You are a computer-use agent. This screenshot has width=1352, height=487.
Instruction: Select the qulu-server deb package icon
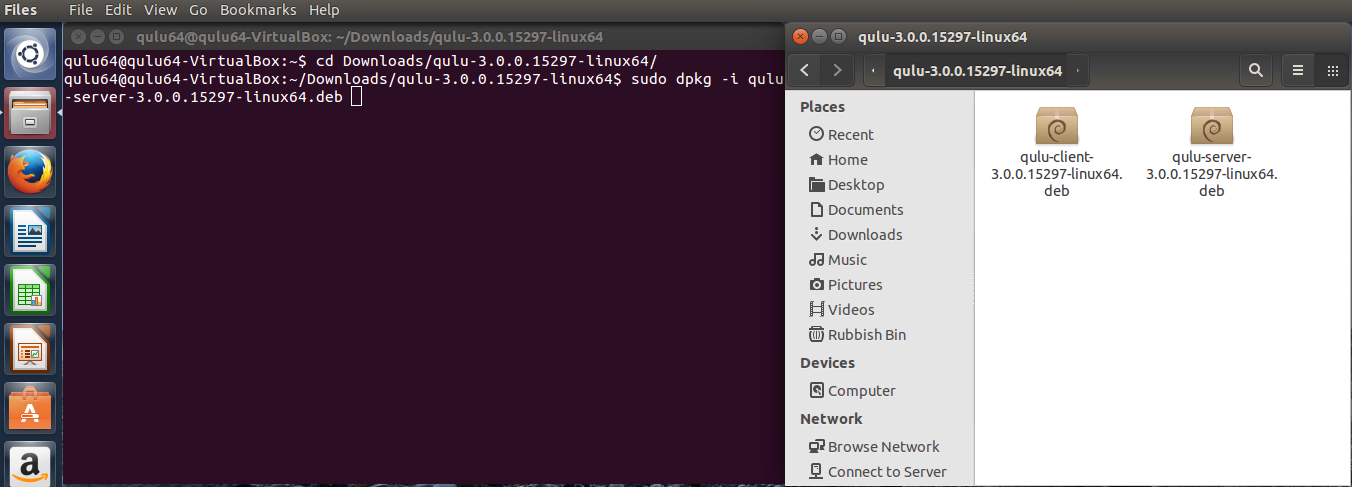pos(1211,127)
